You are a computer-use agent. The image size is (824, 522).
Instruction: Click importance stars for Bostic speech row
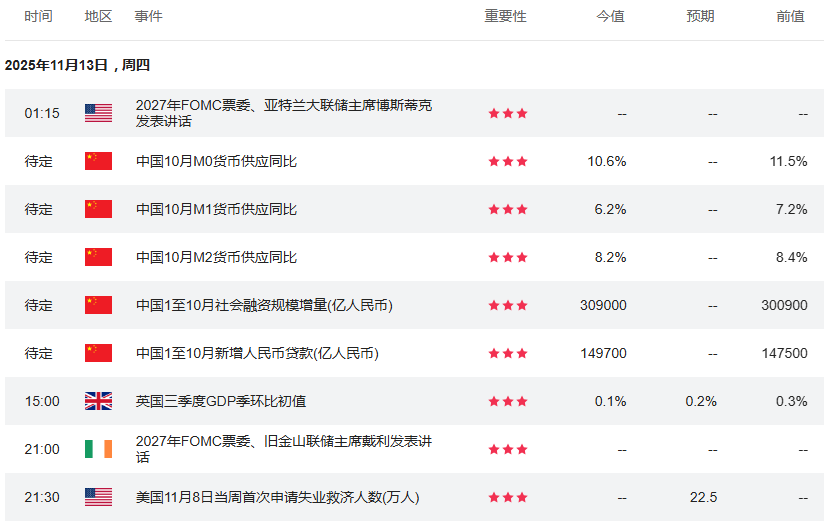click(508, 114)
